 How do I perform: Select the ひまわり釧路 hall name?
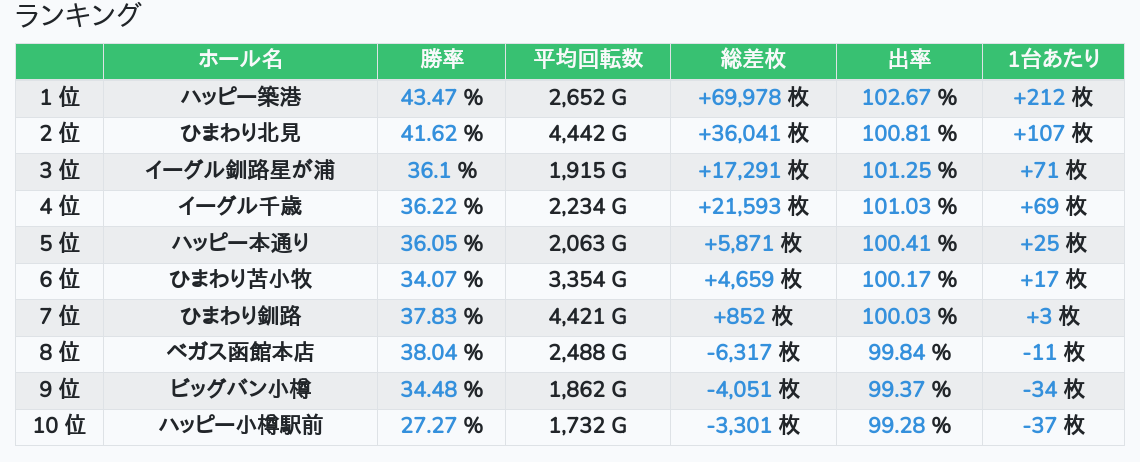pos(240,316)
